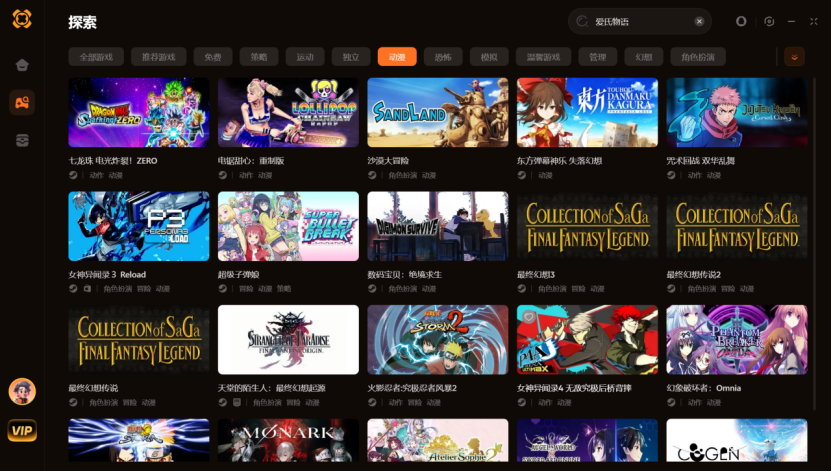Select the 恐怖 category tab
Screen dimensions: 831x471
point(443,57)
